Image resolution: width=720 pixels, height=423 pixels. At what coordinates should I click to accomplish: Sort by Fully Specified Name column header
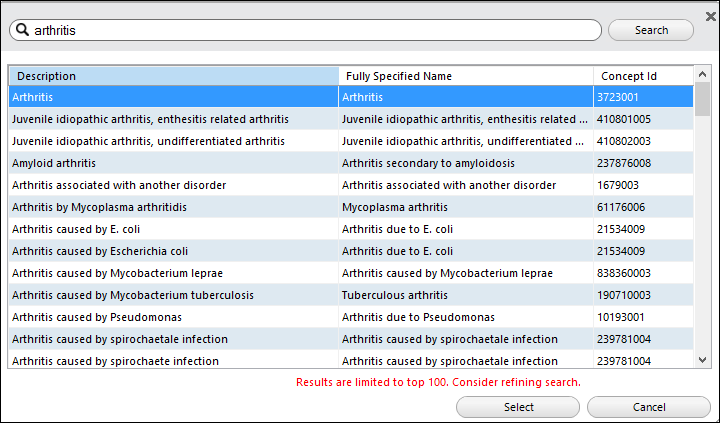466,76
